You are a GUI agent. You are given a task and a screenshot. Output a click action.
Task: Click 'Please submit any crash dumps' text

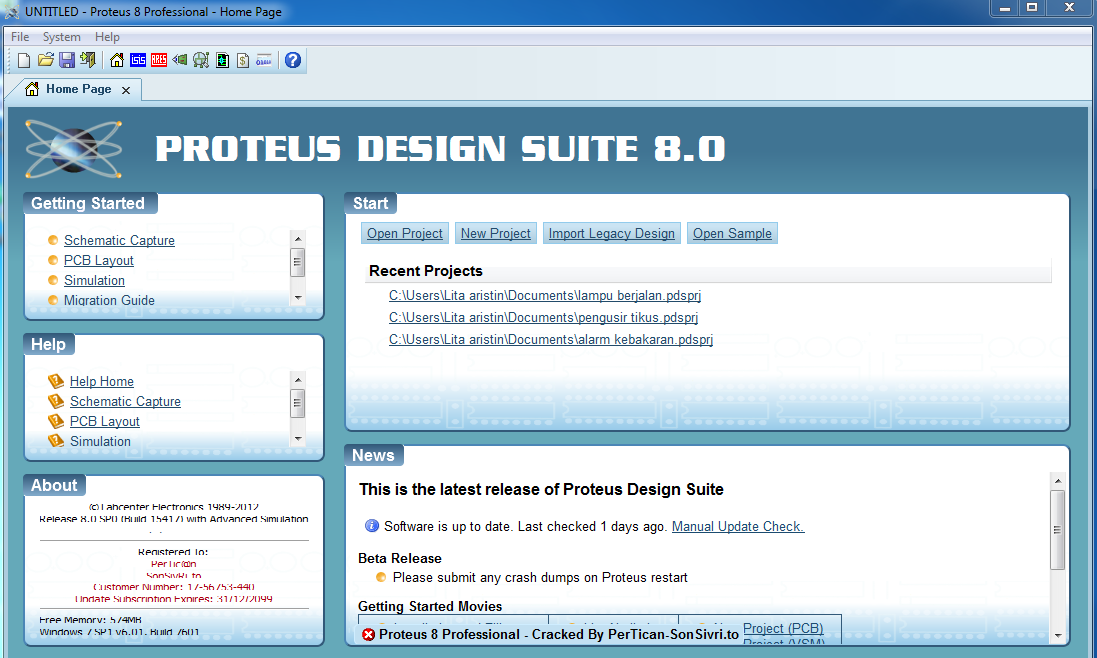point(540,578)
